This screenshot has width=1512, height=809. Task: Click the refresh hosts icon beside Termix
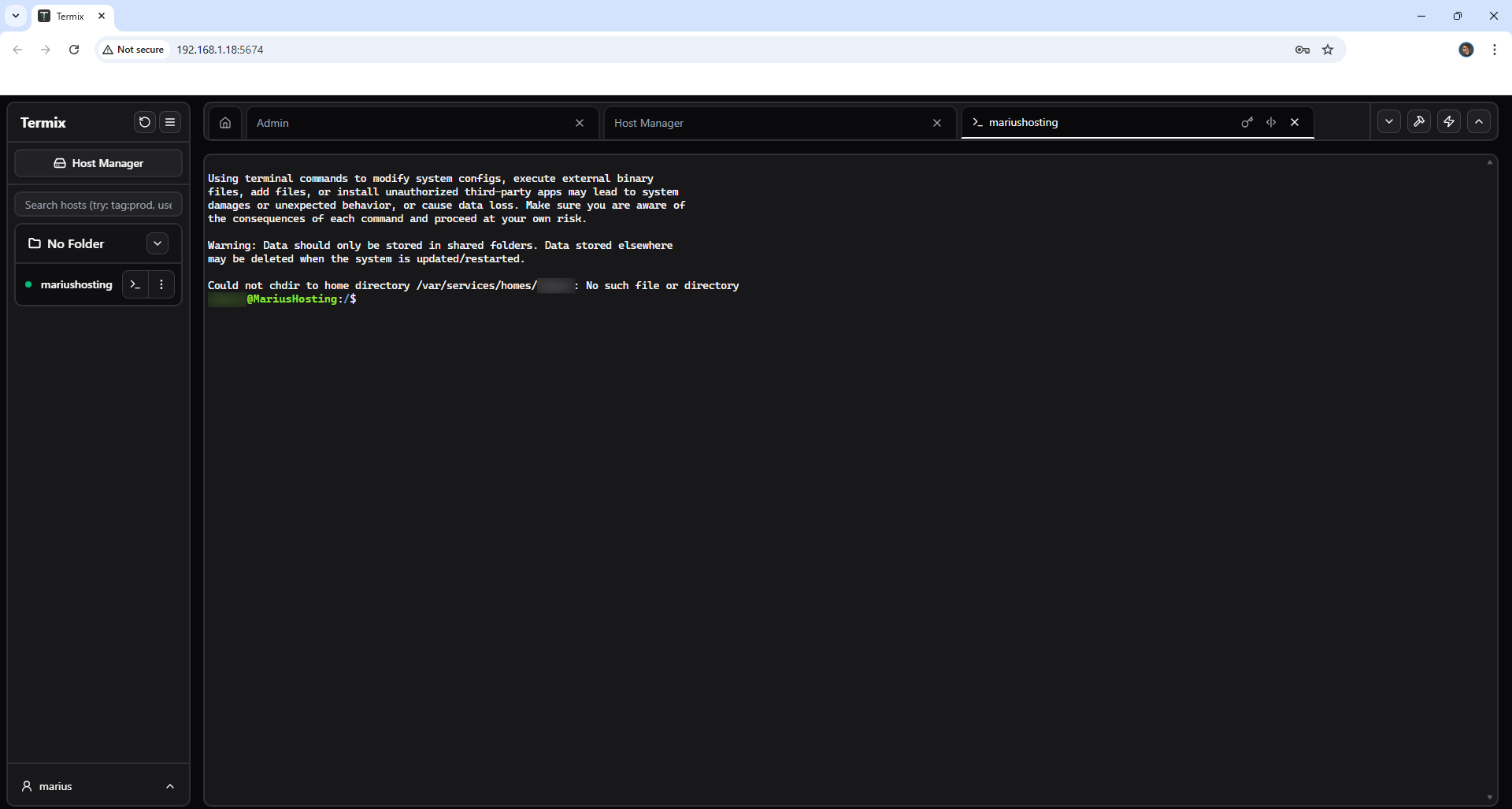pos(144,122)
